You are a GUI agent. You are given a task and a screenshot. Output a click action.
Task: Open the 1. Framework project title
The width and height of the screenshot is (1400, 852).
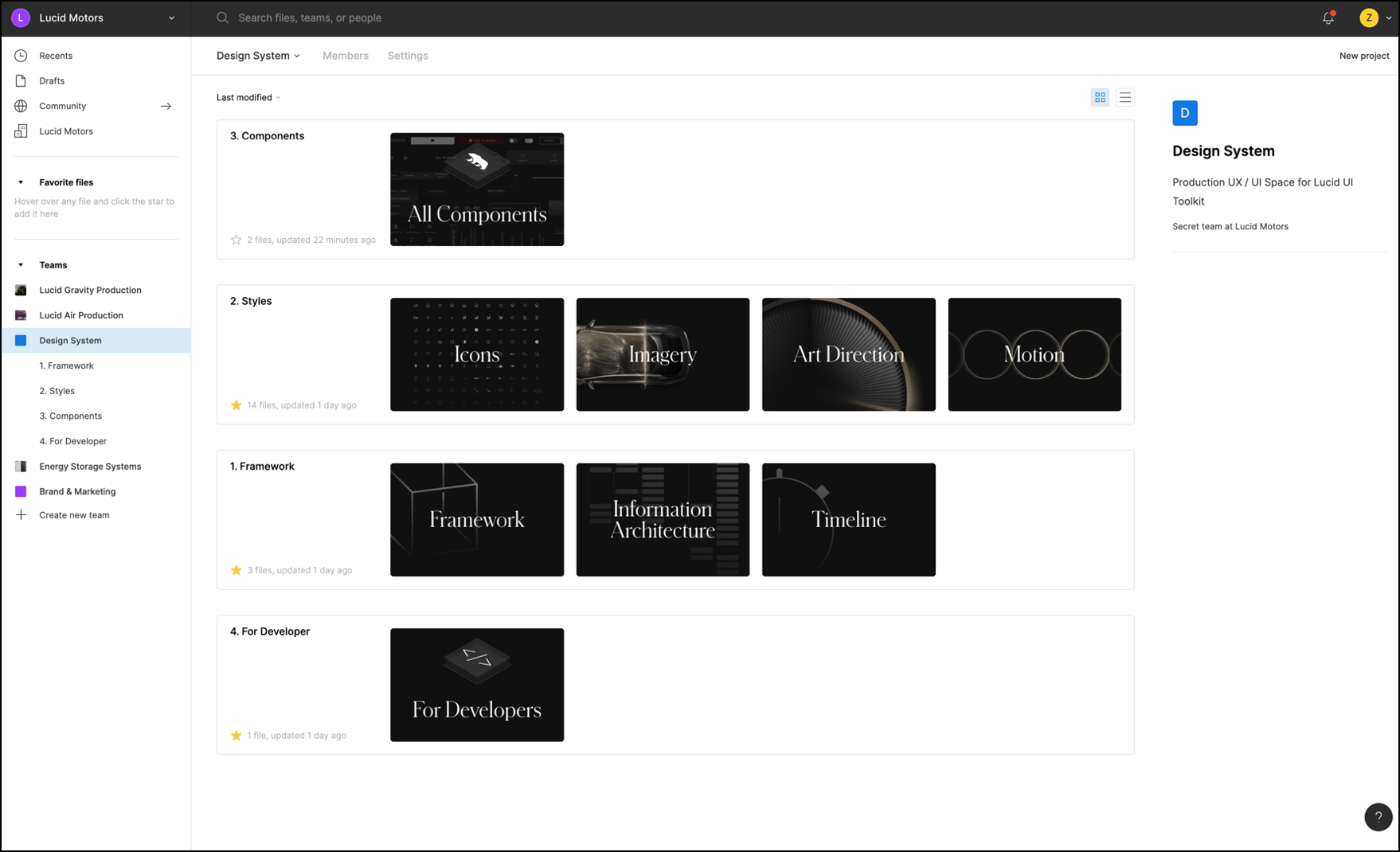pos(262,467)
